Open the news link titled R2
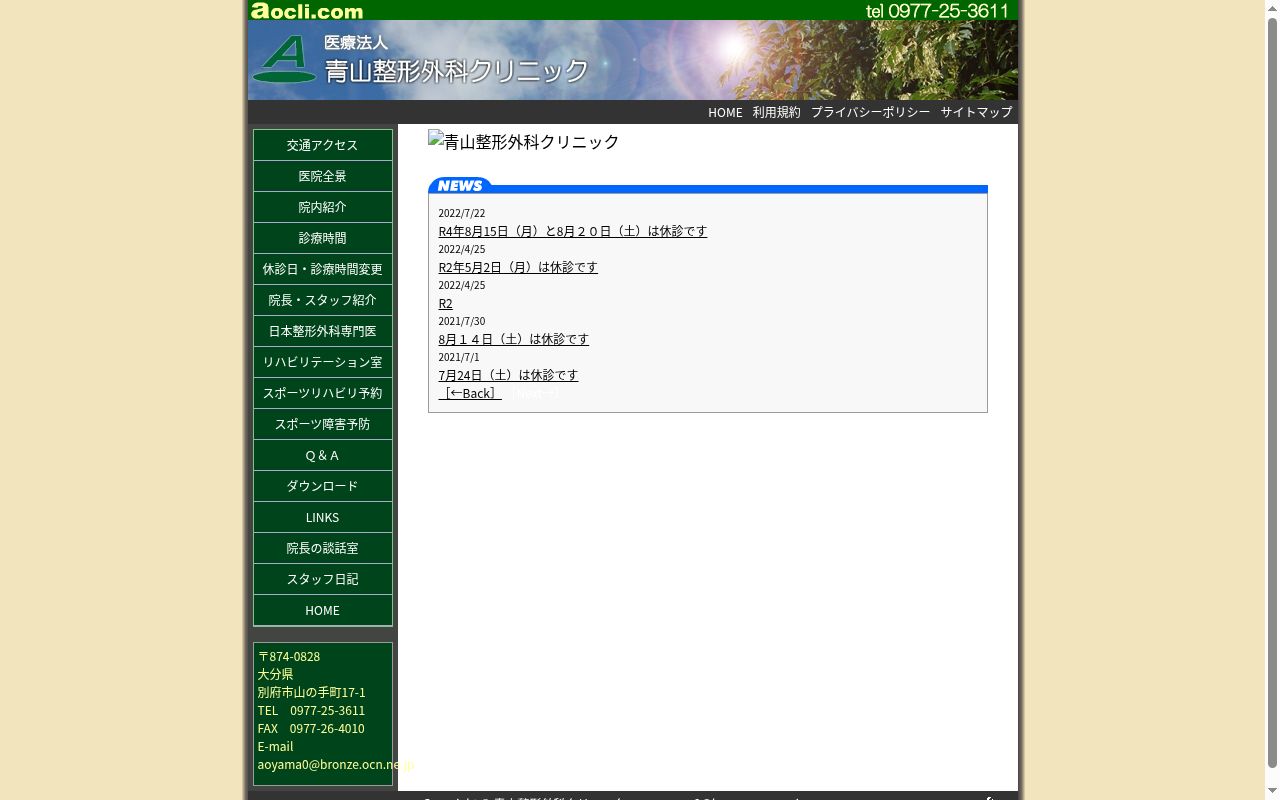Image resolution: width=1280 pixels, height=800 pixels. [x=445, y=303]
